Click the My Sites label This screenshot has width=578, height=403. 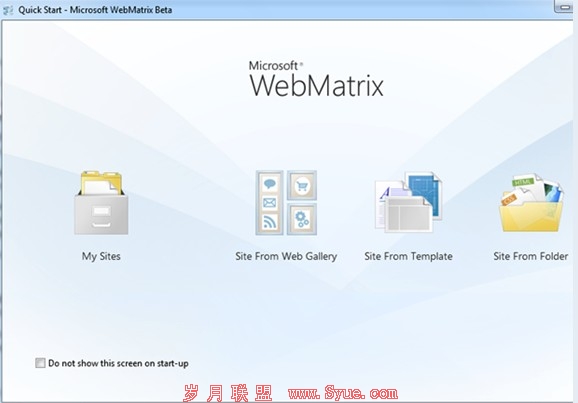(x=101, y=256)
